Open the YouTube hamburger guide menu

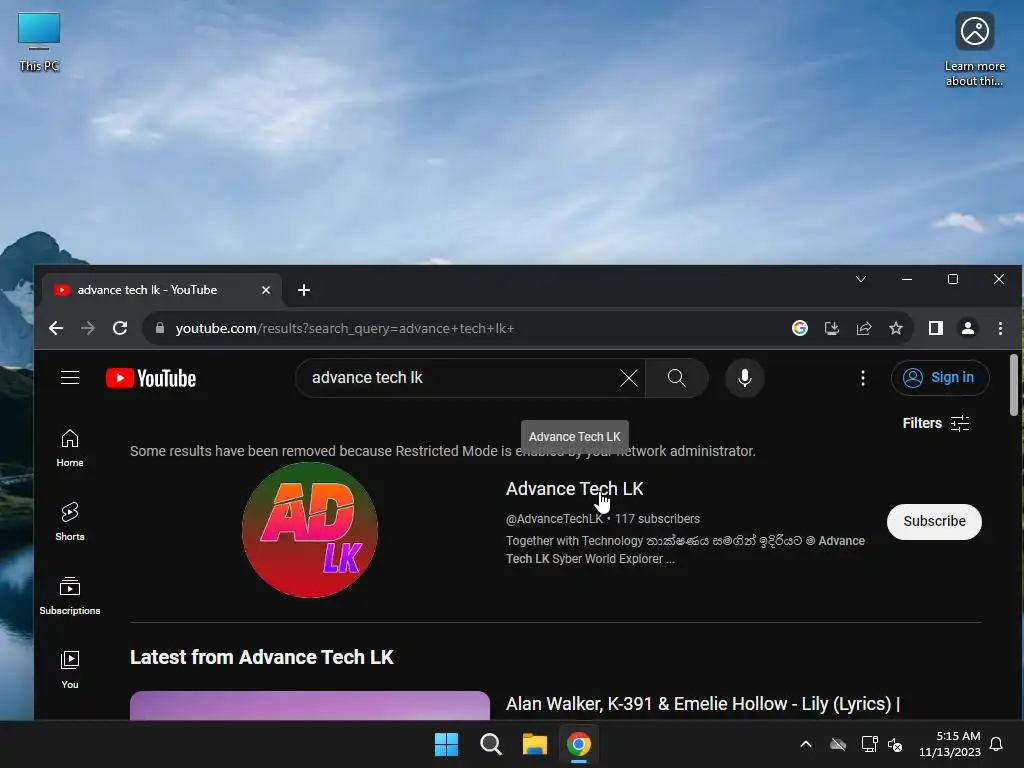pos(70,377)
